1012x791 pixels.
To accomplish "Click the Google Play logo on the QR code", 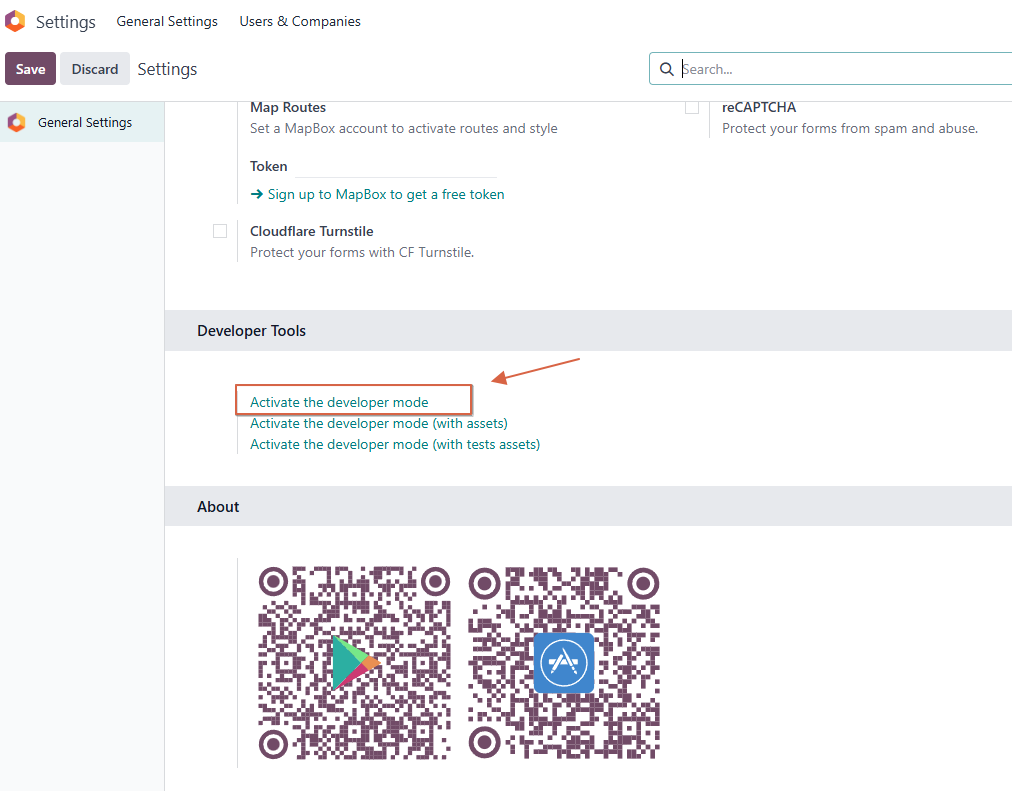I will [355, 662].
